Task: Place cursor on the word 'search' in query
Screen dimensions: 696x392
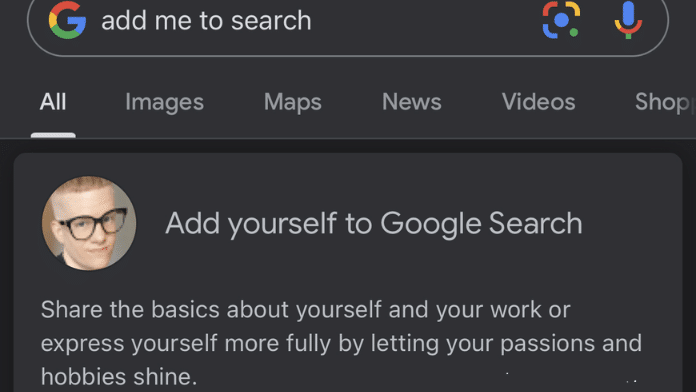Action: click(271, 20)
